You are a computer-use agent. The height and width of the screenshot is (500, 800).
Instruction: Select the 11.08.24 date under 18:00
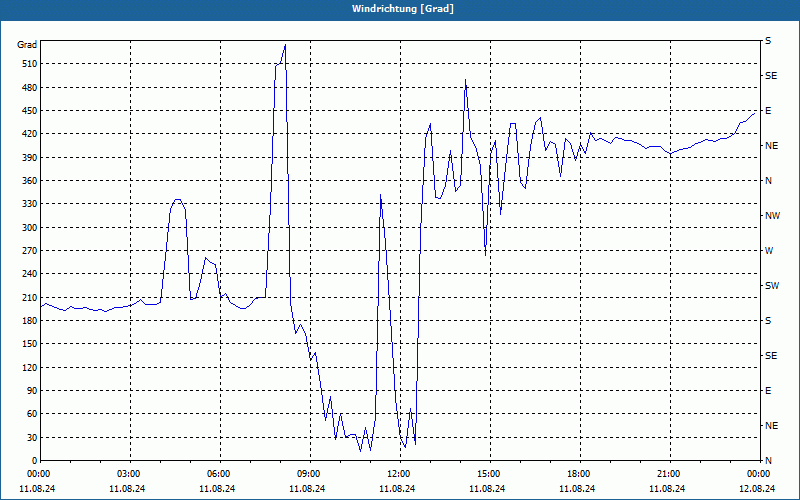[x=577, y=489]
